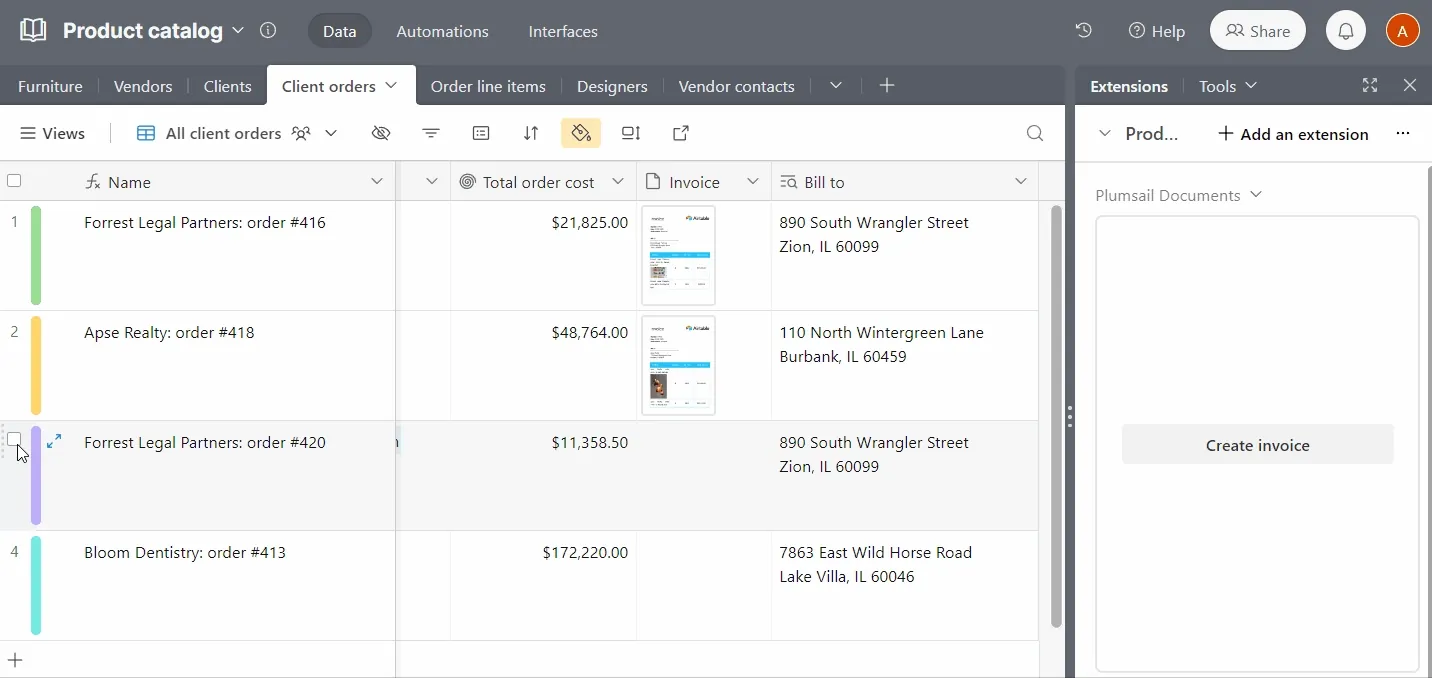Click the search magnifier icon
This screenshot has height=678, width=1432.
[x=1035, y=133]
